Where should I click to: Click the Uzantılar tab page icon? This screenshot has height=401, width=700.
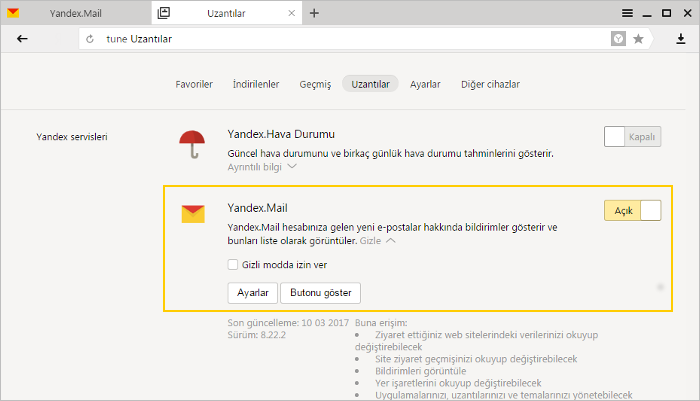[164, 13]
